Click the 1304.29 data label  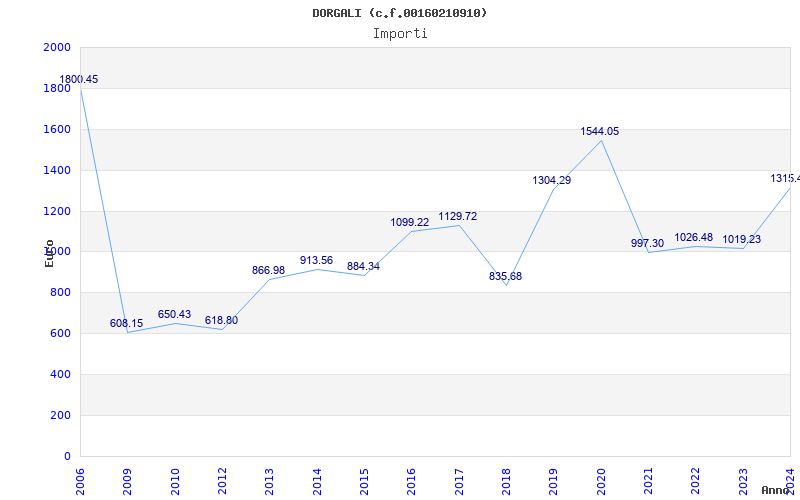click(552, 181)
